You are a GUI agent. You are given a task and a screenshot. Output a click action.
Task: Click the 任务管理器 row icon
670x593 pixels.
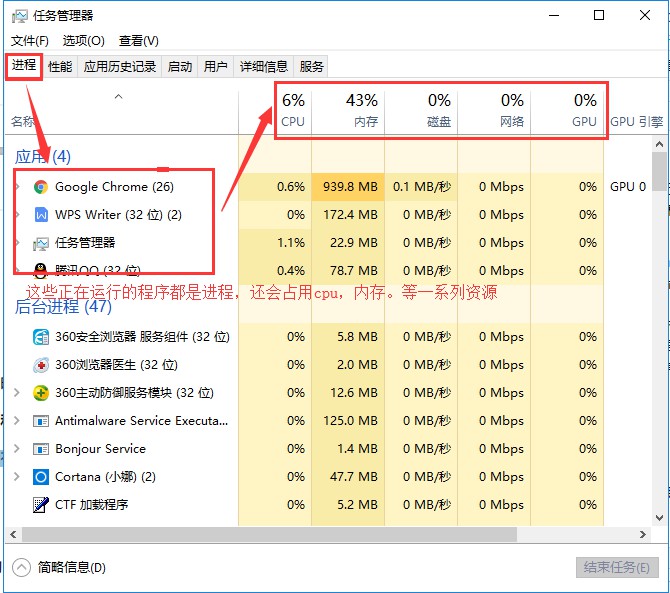(41, 243)
